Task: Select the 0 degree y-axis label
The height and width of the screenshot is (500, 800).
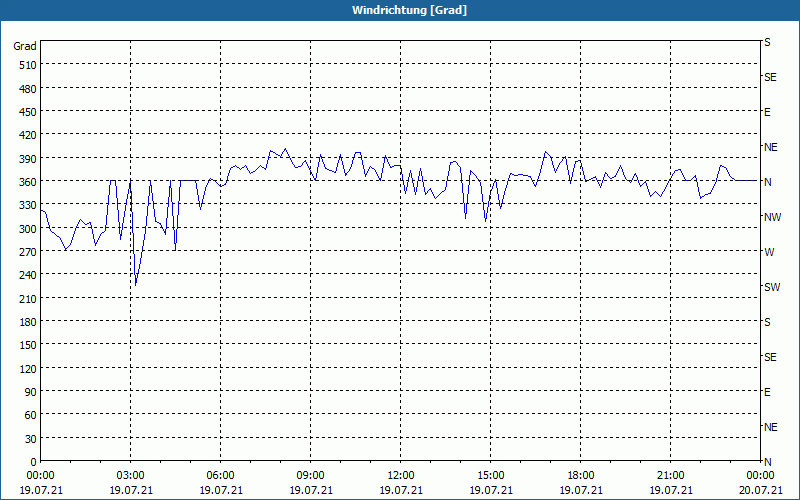Action: click(x=34, y=462)
